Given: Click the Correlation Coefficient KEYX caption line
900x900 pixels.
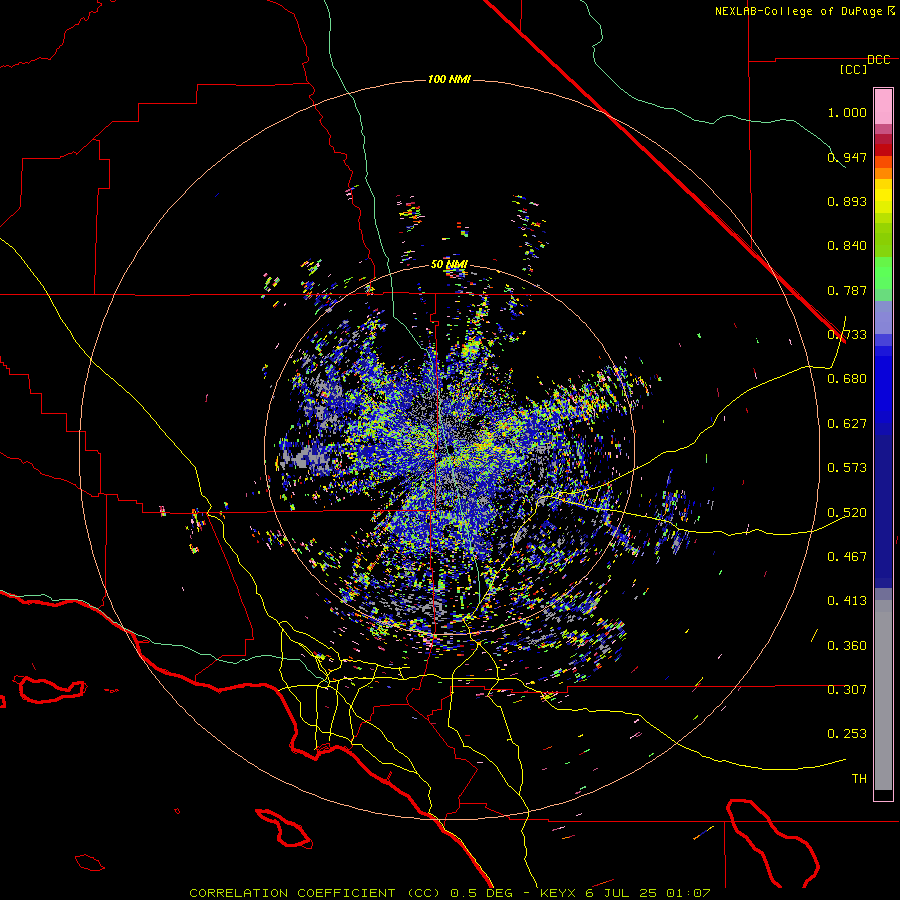Looking at the screenshot, I should (450, 893).
